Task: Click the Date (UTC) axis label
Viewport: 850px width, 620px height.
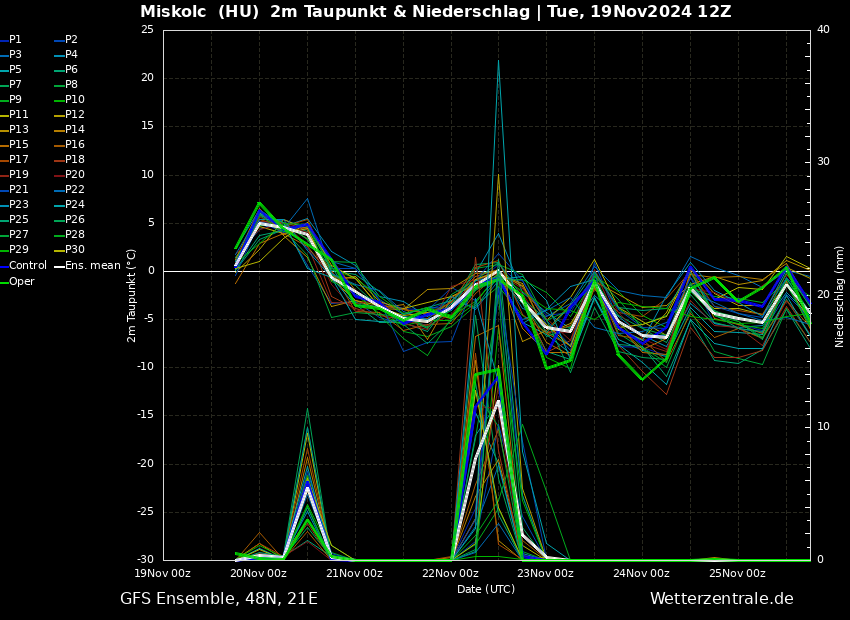Action: [486, 590]
